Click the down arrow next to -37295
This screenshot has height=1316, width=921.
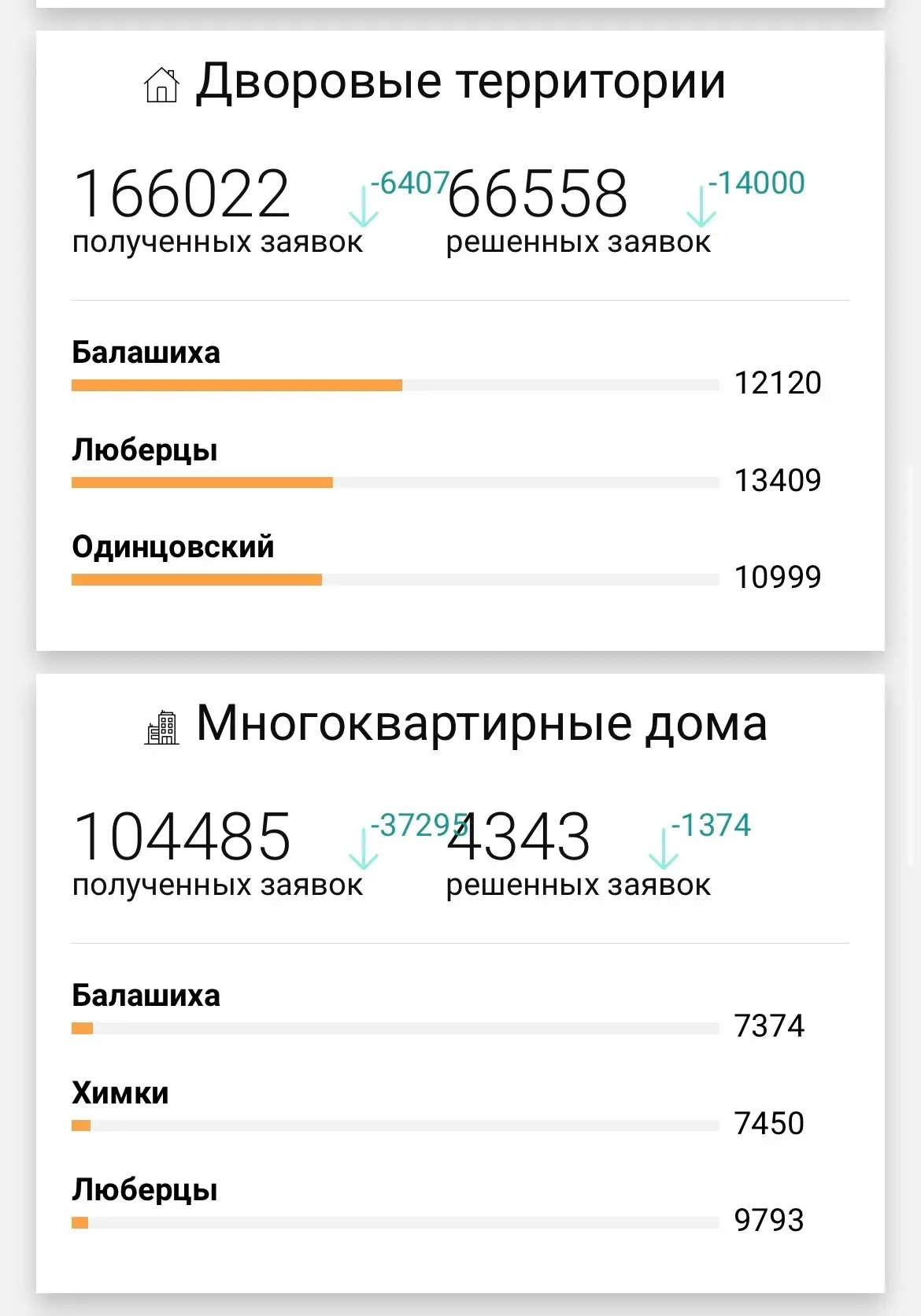coord(363,848)
